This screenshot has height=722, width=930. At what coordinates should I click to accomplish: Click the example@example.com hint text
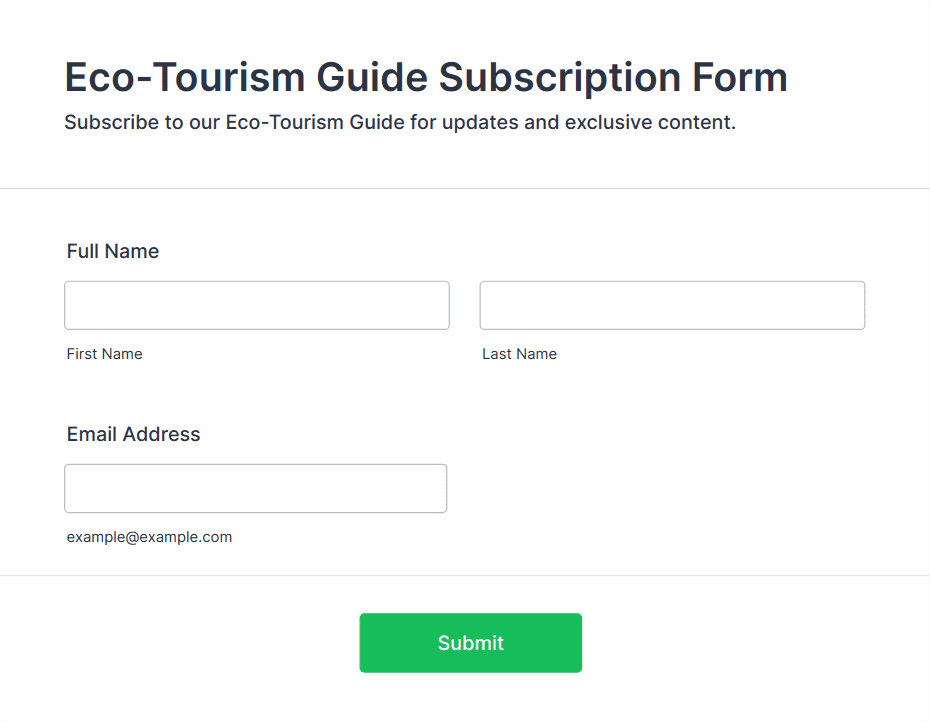[149, 537]
